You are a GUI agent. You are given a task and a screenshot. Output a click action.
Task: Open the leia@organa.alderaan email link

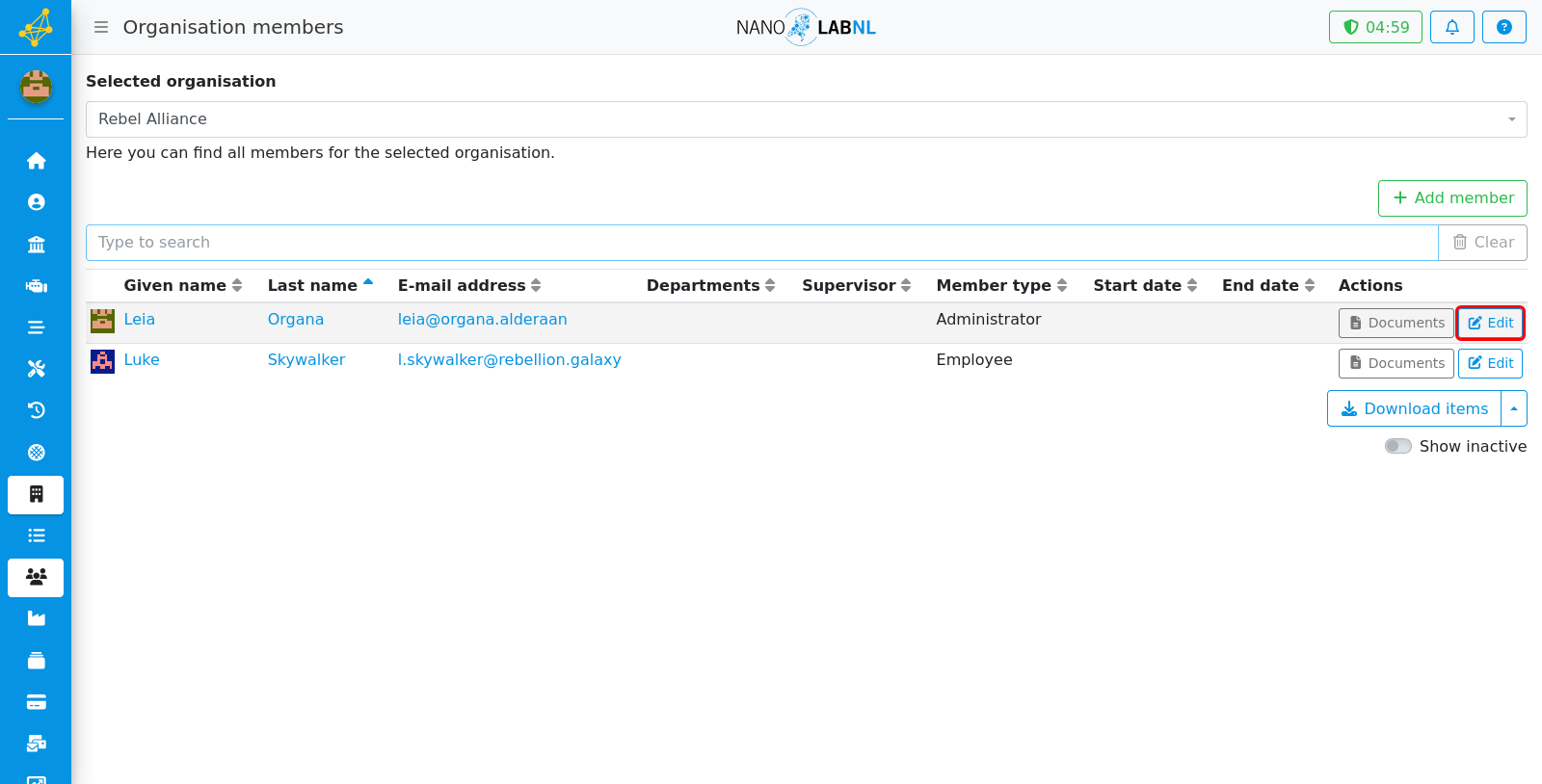482,319
